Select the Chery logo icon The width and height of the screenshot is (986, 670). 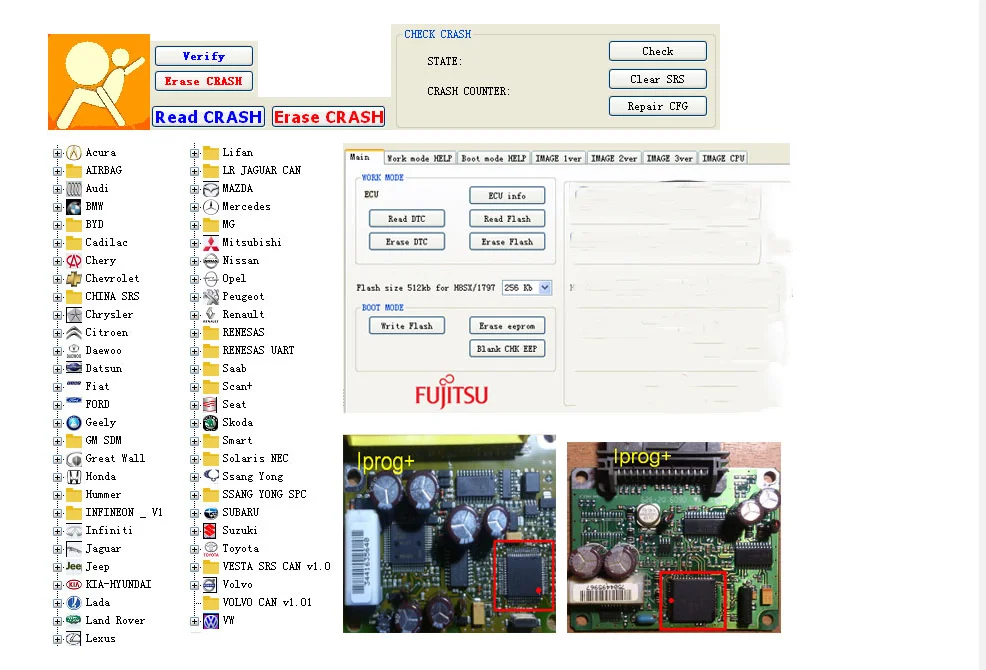74,260
